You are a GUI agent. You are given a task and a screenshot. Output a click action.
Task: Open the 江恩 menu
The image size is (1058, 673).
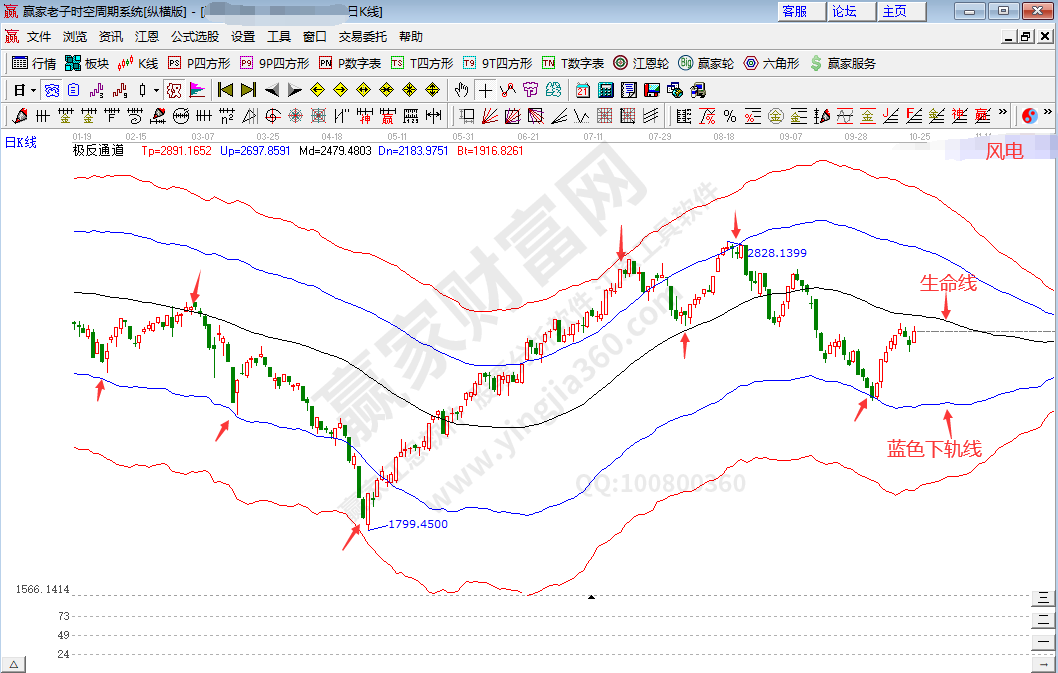click(x=147, y=36)
